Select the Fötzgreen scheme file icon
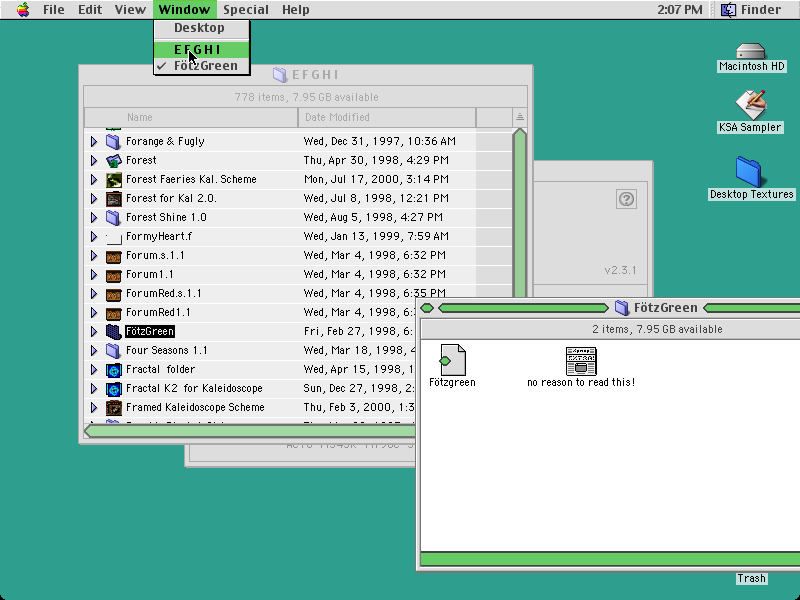 pos(453,360)
